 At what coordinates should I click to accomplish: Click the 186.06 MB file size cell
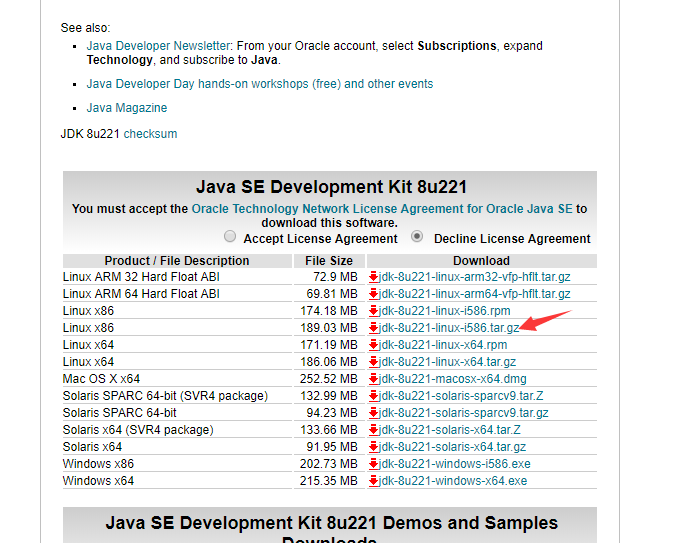coord(329,362)
